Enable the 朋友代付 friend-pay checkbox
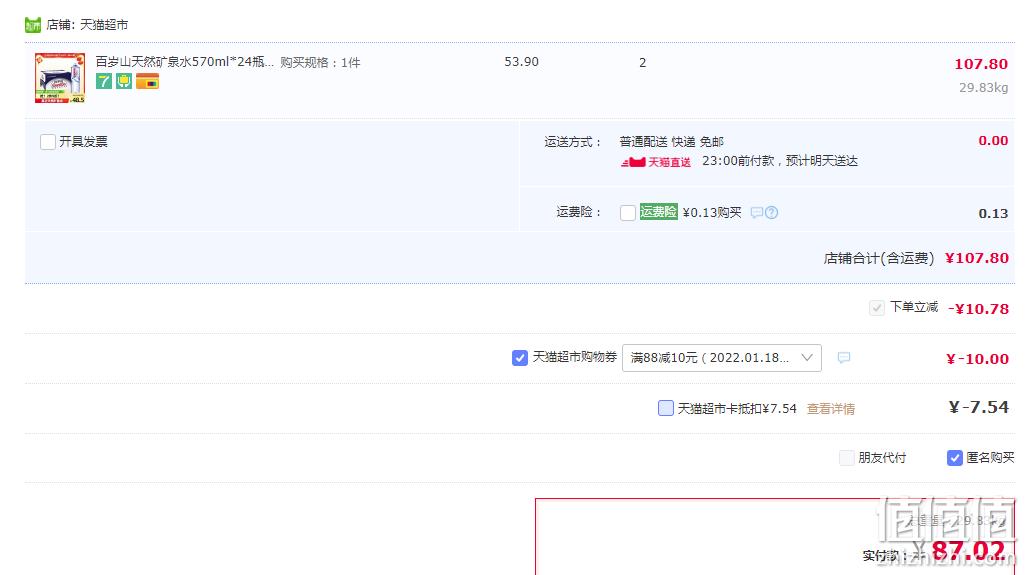The image size is (1026, 575). pyautogui.click(x=847, y=458)
